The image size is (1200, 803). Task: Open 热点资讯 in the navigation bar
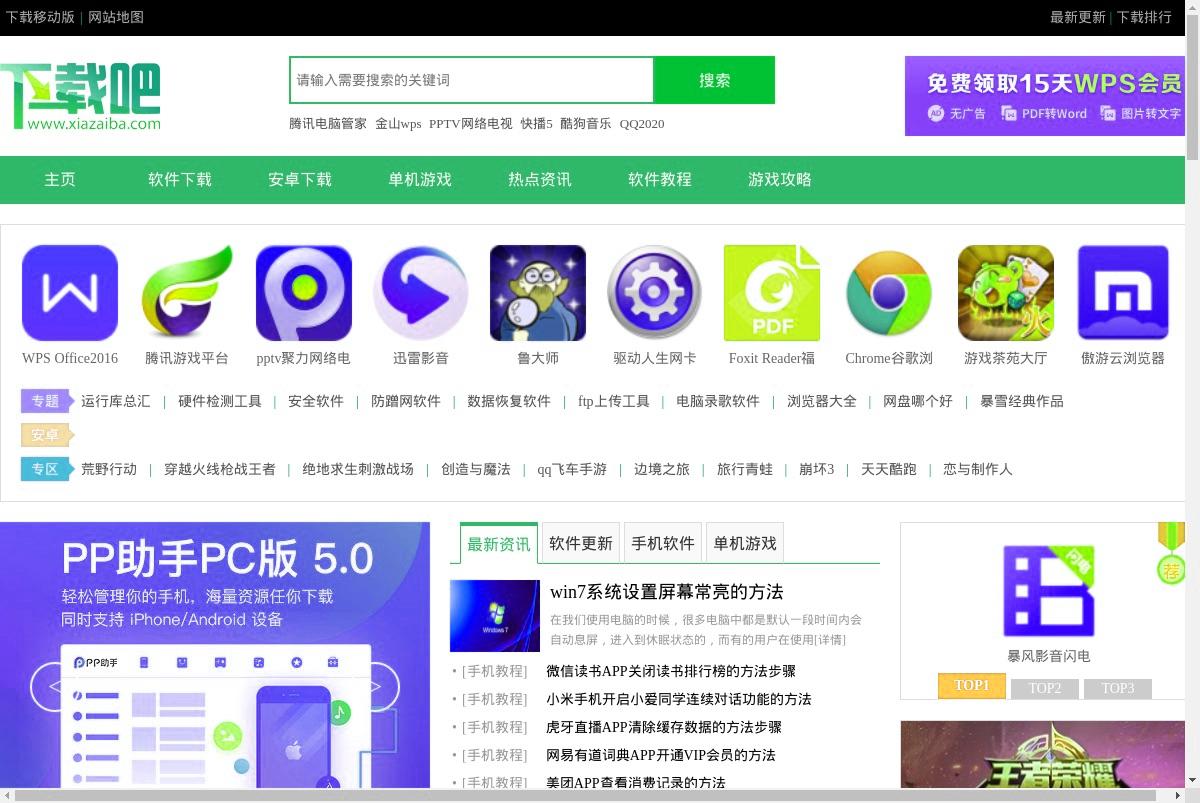[540, 180]
